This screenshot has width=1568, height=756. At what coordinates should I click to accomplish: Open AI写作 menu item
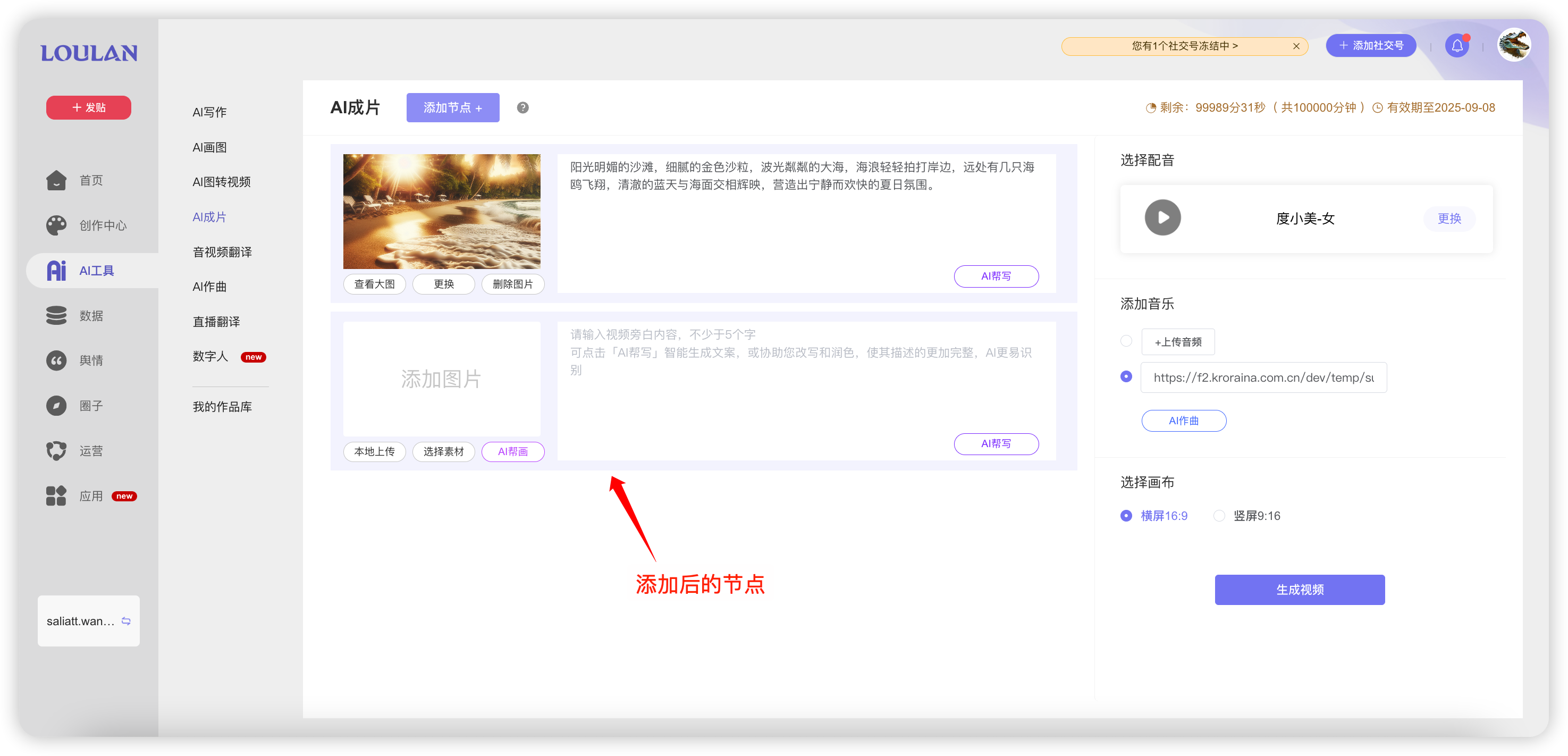pyautogui.click(x=209, y=112)
